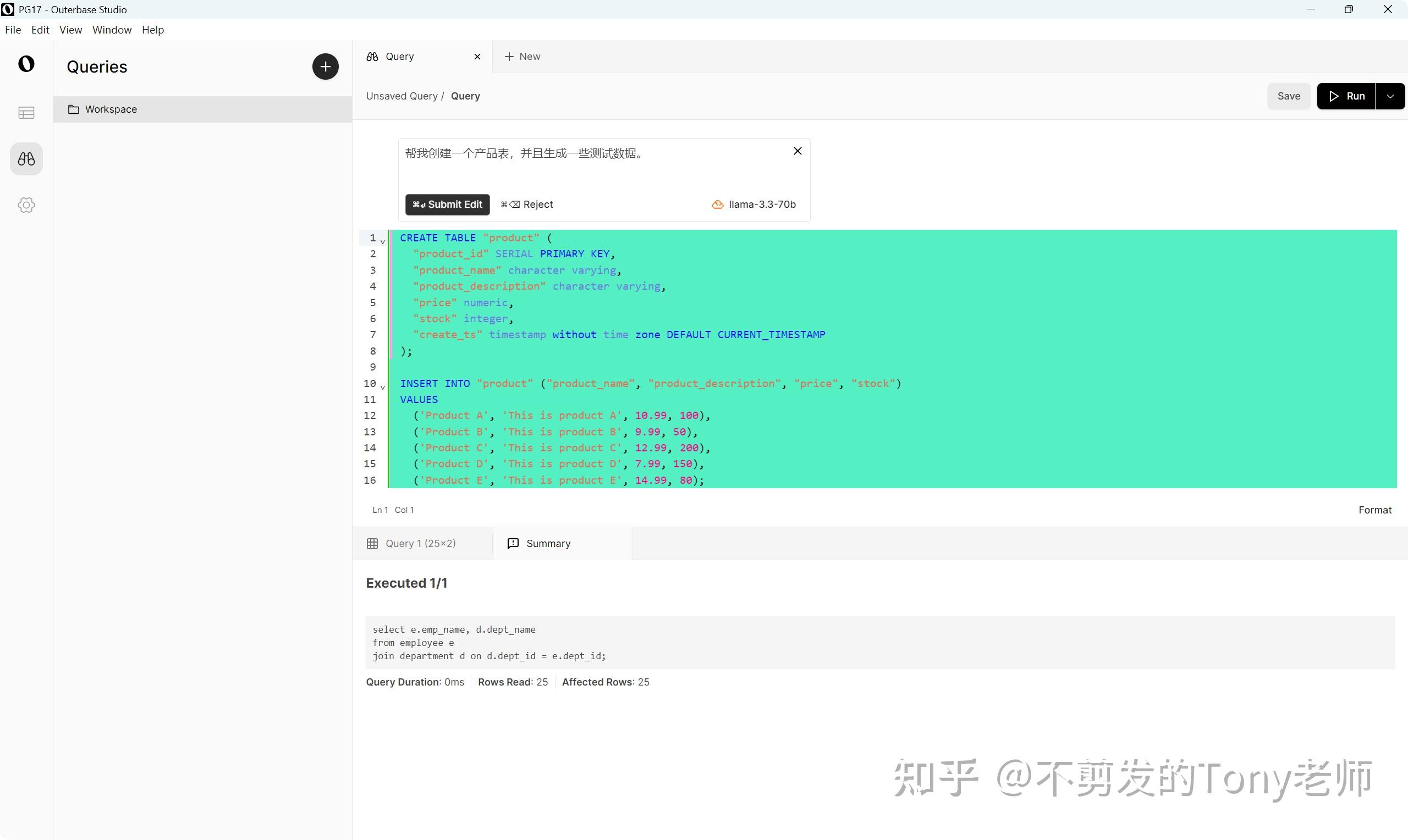
Task: Click the Unsaved Query breadcrumb
Action: click(x=402, y=96)
